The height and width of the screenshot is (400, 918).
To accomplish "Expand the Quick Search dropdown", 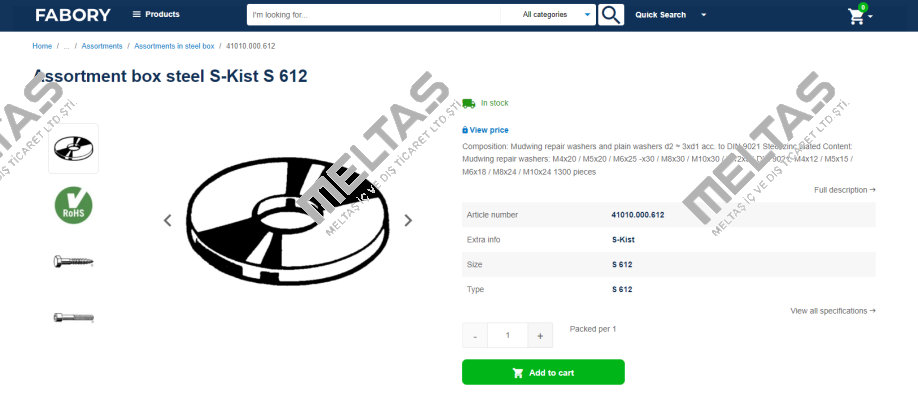I will coord(670,15).
